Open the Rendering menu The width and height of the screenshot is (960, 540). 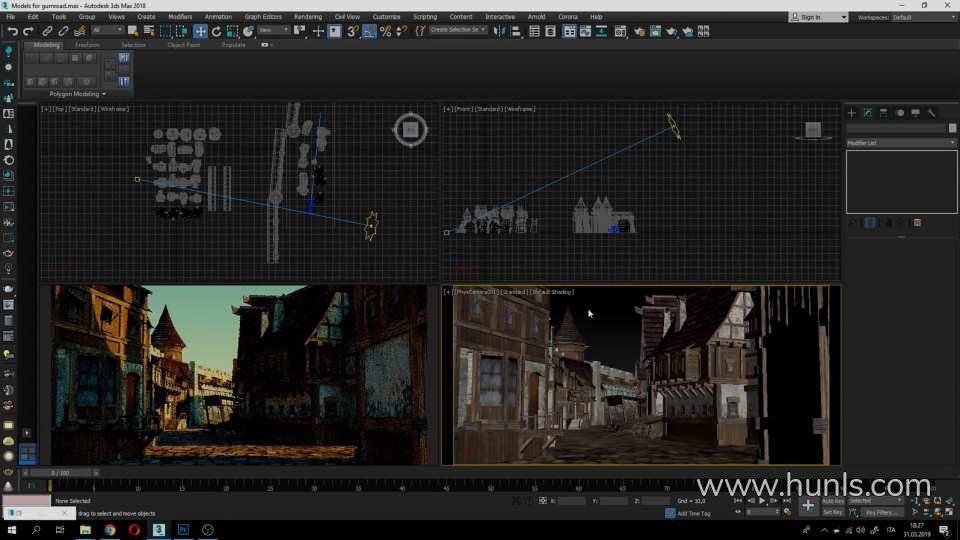tap(308, 17)
